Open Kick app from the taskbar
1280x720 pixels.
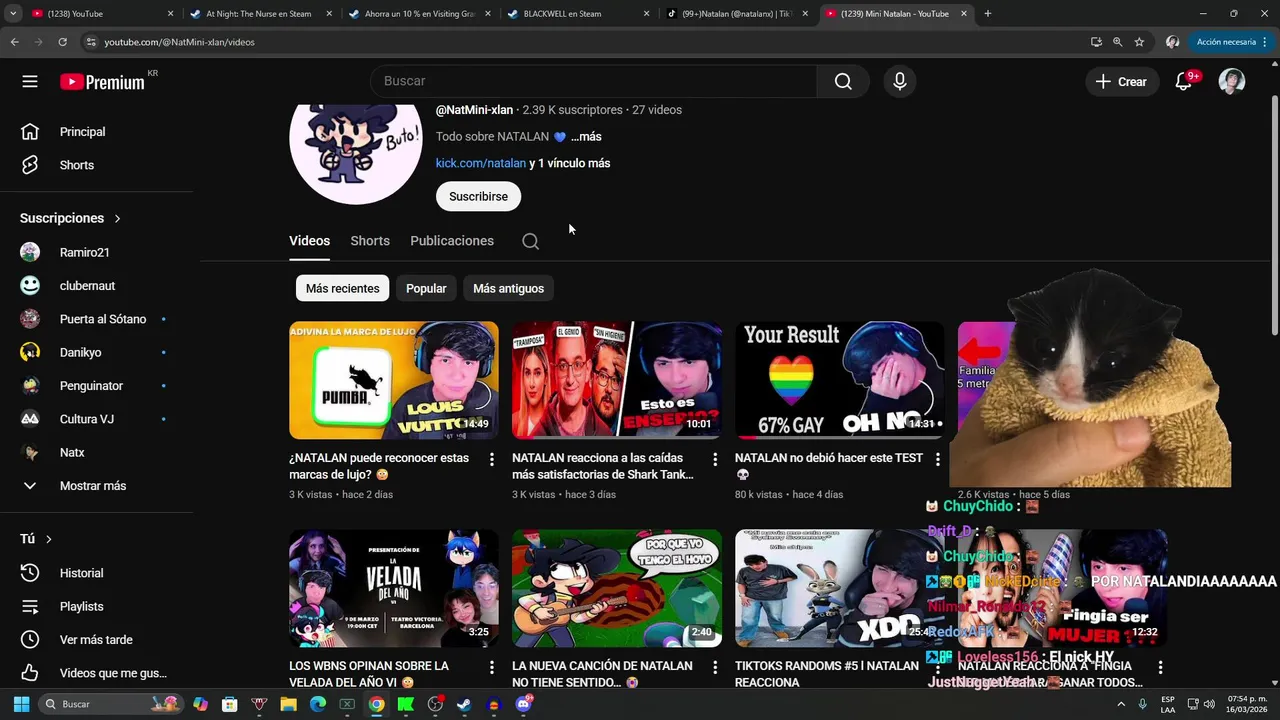(x=405, y=704)
